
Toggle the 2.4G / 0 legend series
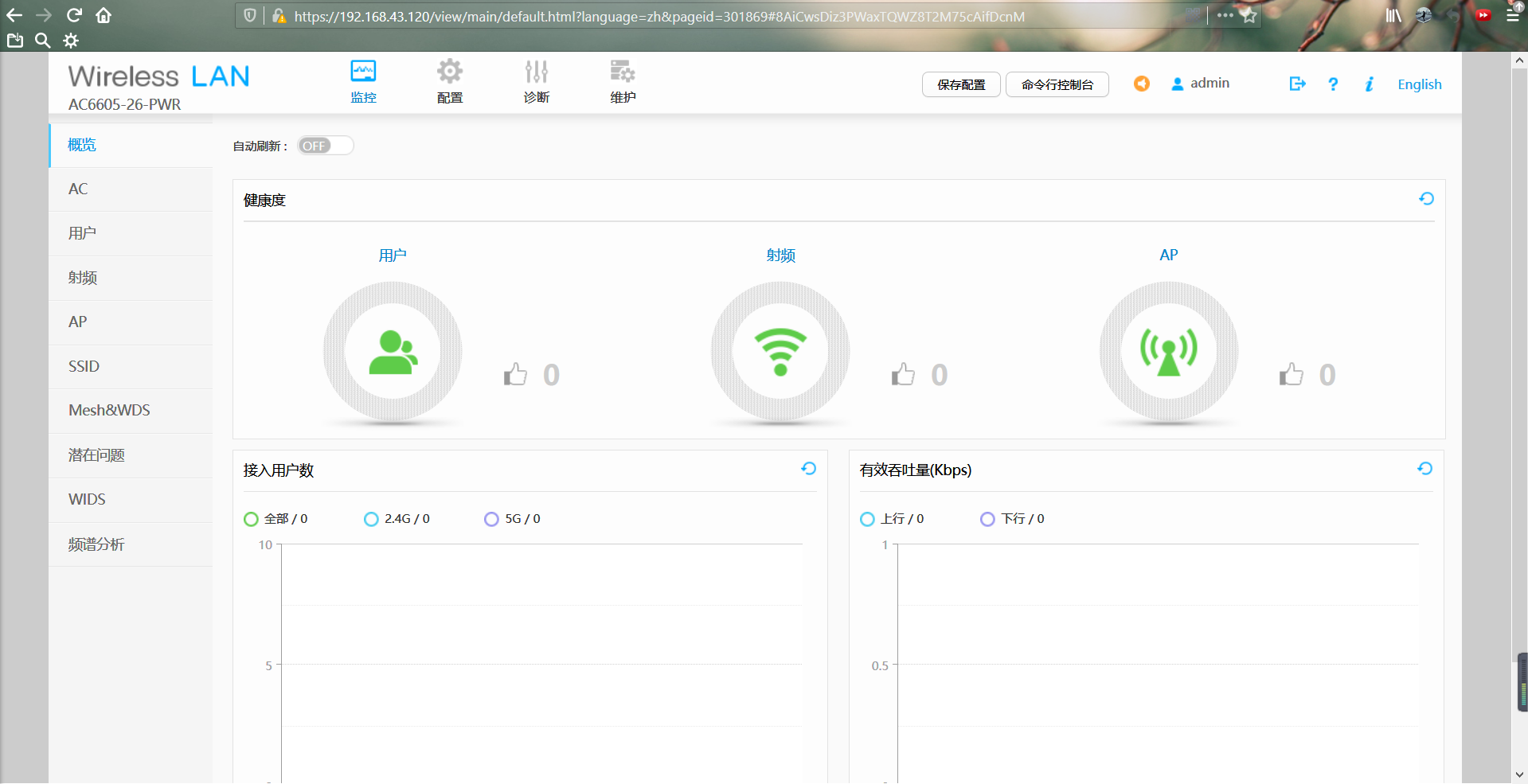tap(397, 519)
